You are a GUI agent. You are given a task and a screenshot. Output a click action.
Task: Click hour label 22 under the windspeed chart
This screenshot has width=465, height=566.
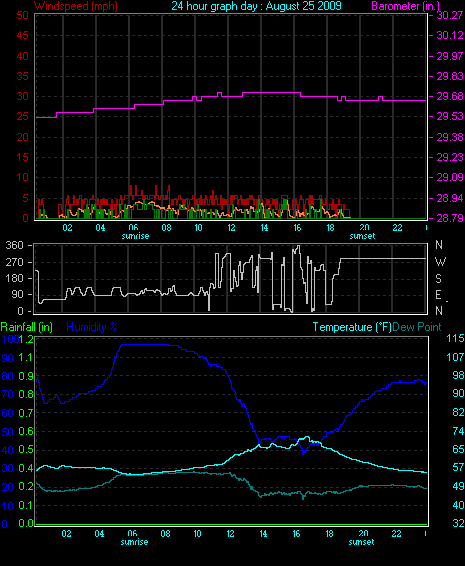pos(397,228)
